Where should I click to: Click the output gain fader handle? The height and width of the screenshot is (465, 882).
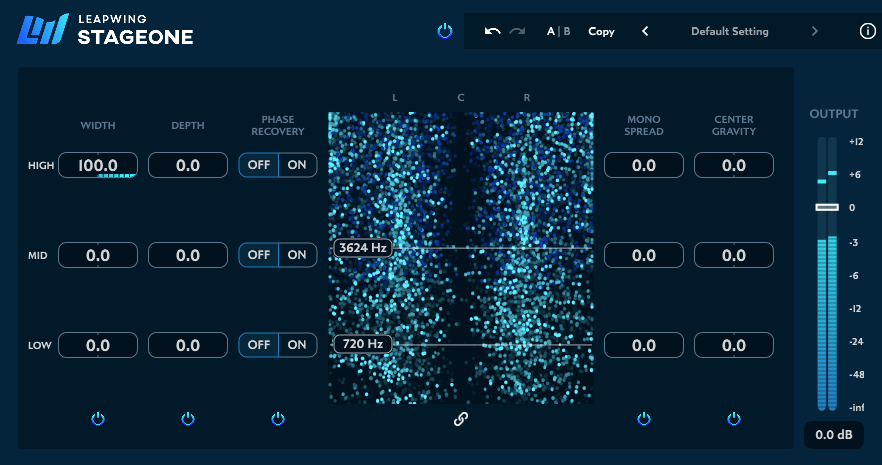click(827, 207)
